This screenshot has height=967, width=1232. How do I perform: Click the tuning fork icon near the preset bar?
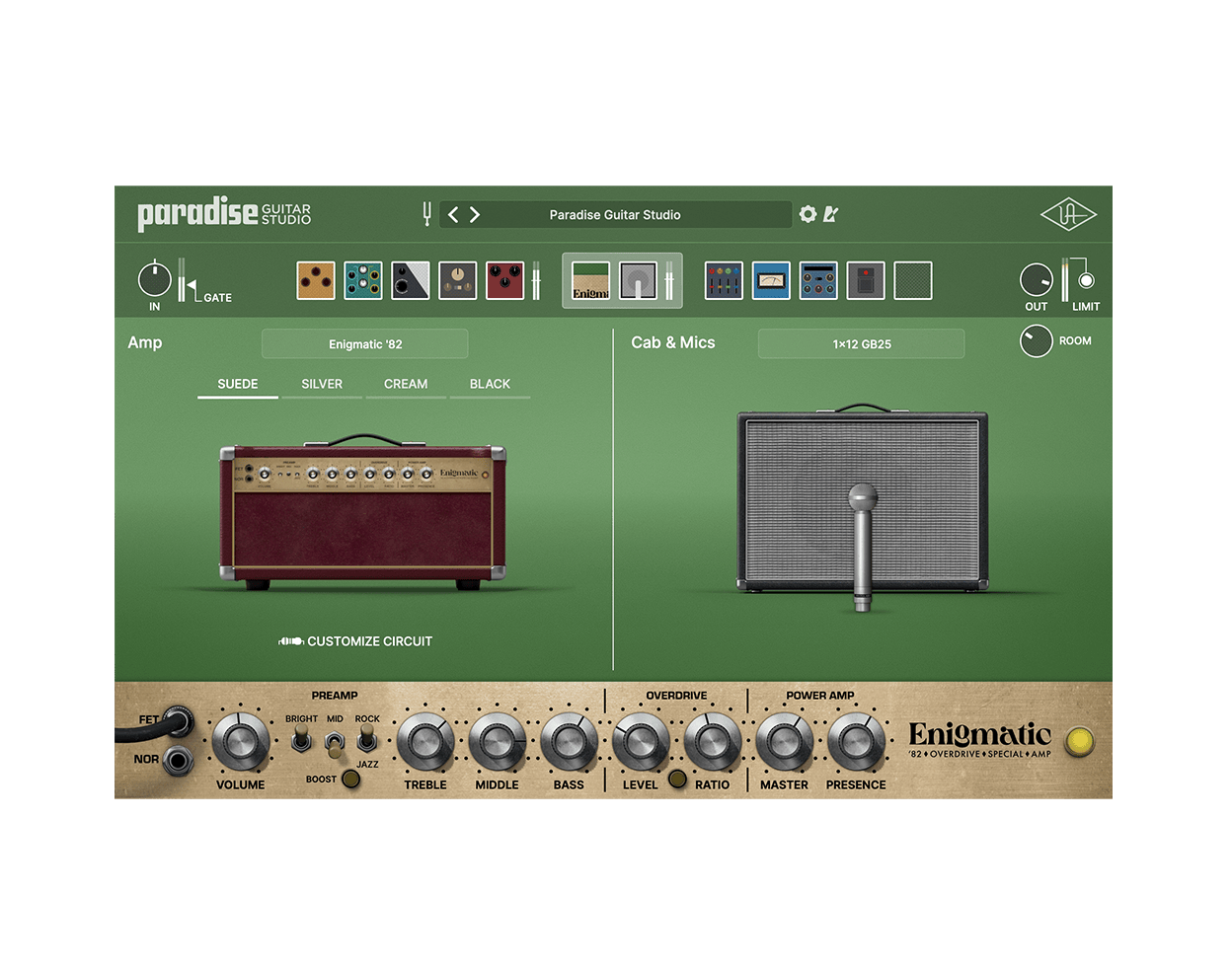(x=425, y=214)
